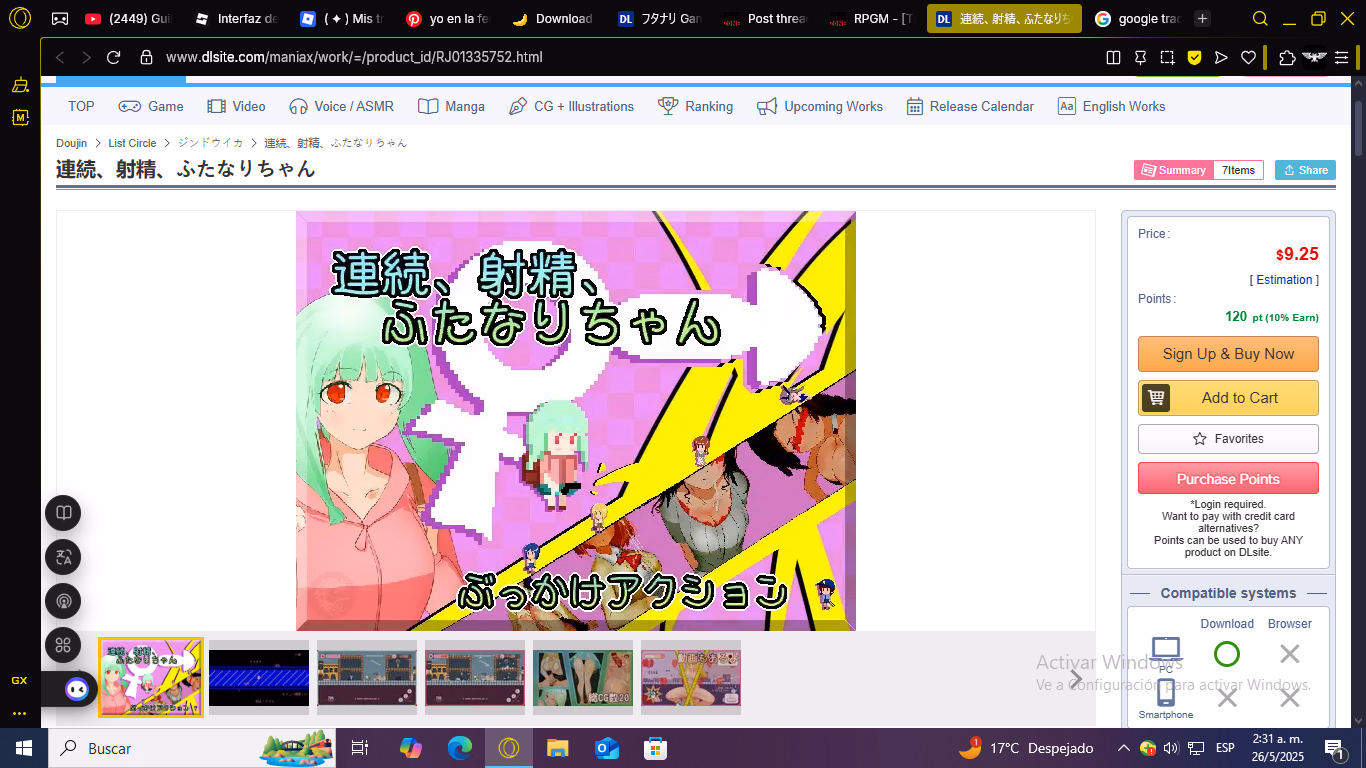Image resolution: width=1366 pixels, height=768 pixels.
Task: Click the cart icon on Add to Cart
Action: coord(1157,398)
